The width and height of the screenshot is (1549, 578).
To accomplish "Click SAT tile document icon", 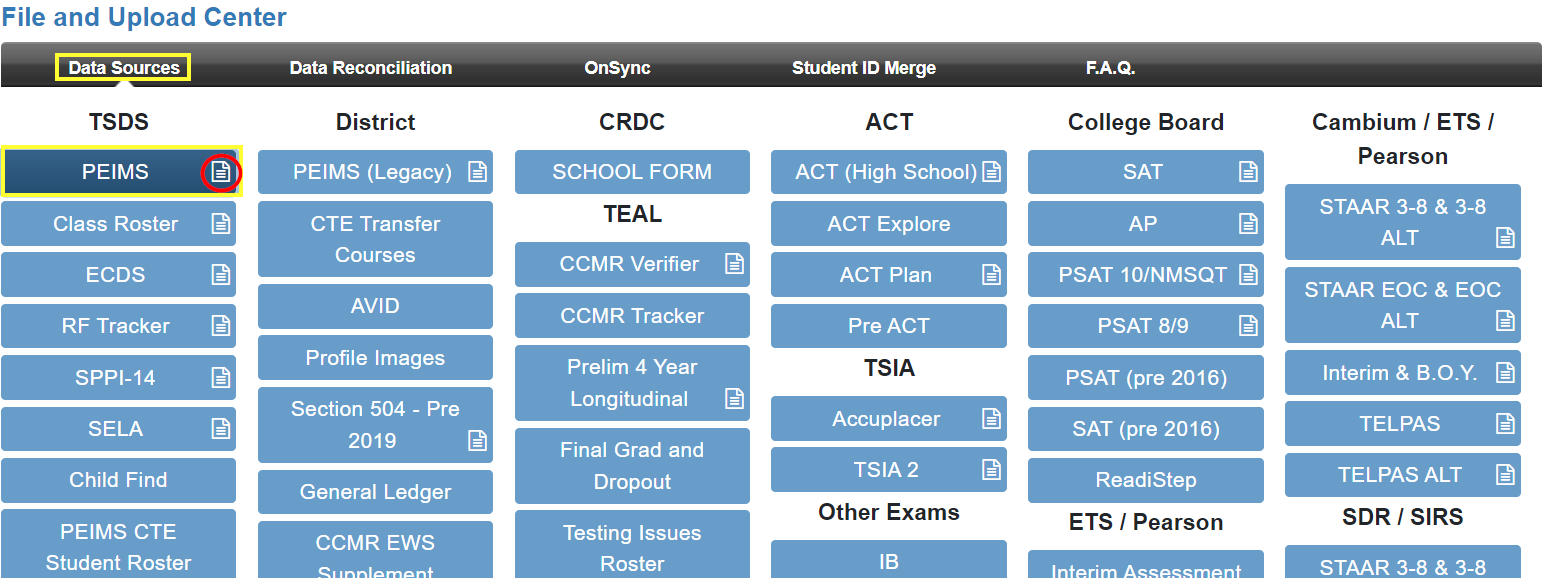I will 1248,172.
